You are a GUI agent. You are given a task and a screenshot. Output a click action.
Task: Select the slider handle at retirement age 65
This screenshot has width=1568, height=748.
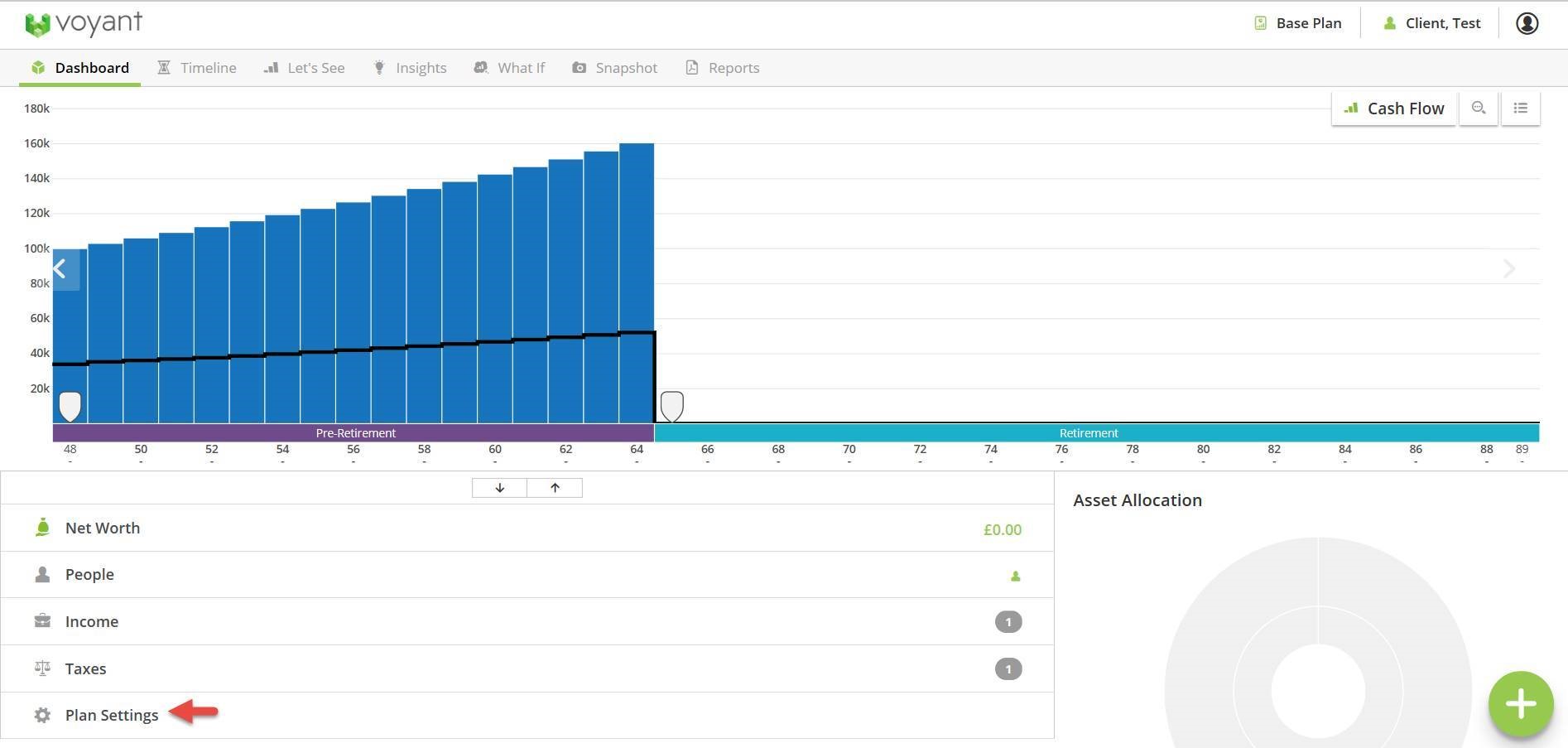[672, 407]
